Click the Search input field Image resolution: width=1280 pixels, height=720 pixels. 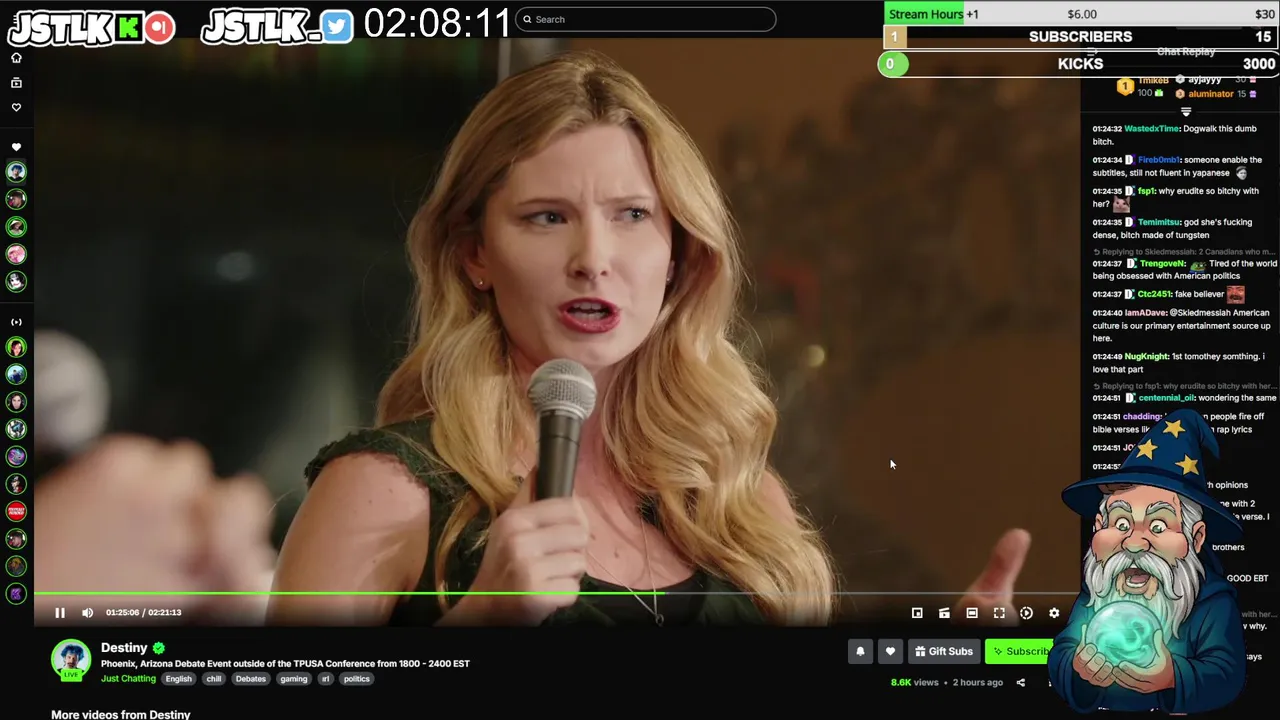[x=646, y=19]
